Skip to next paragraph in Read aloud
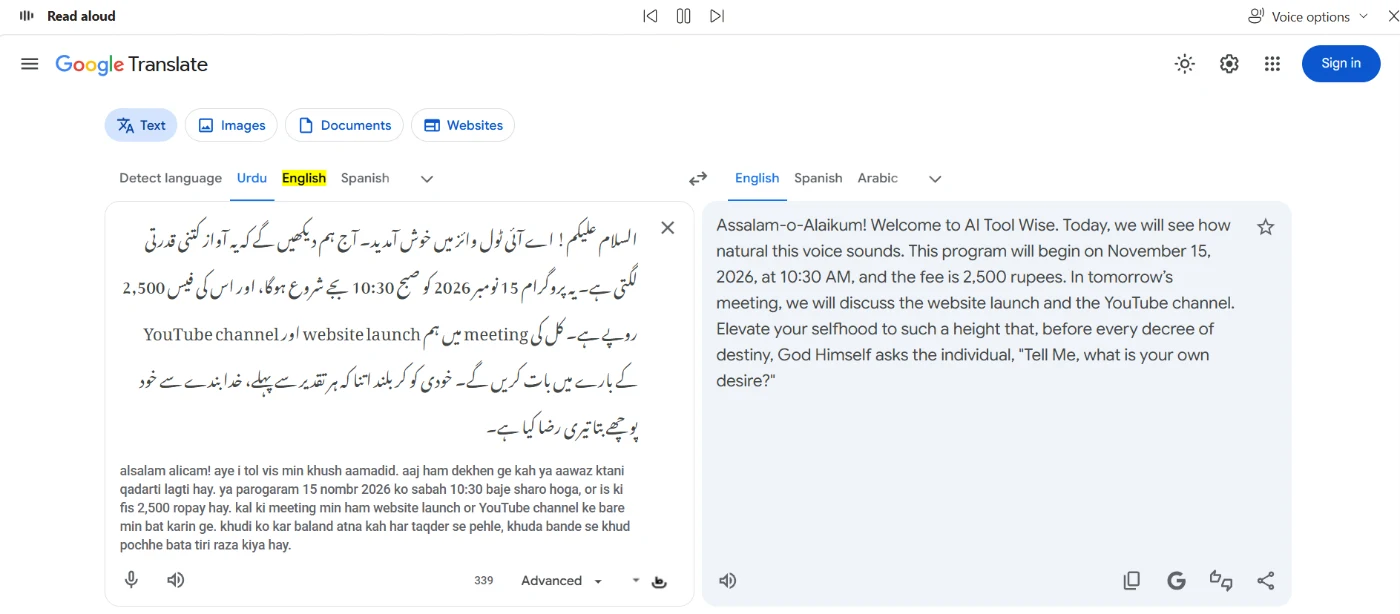The image size is (1400, 614). [x=717, y=16]
